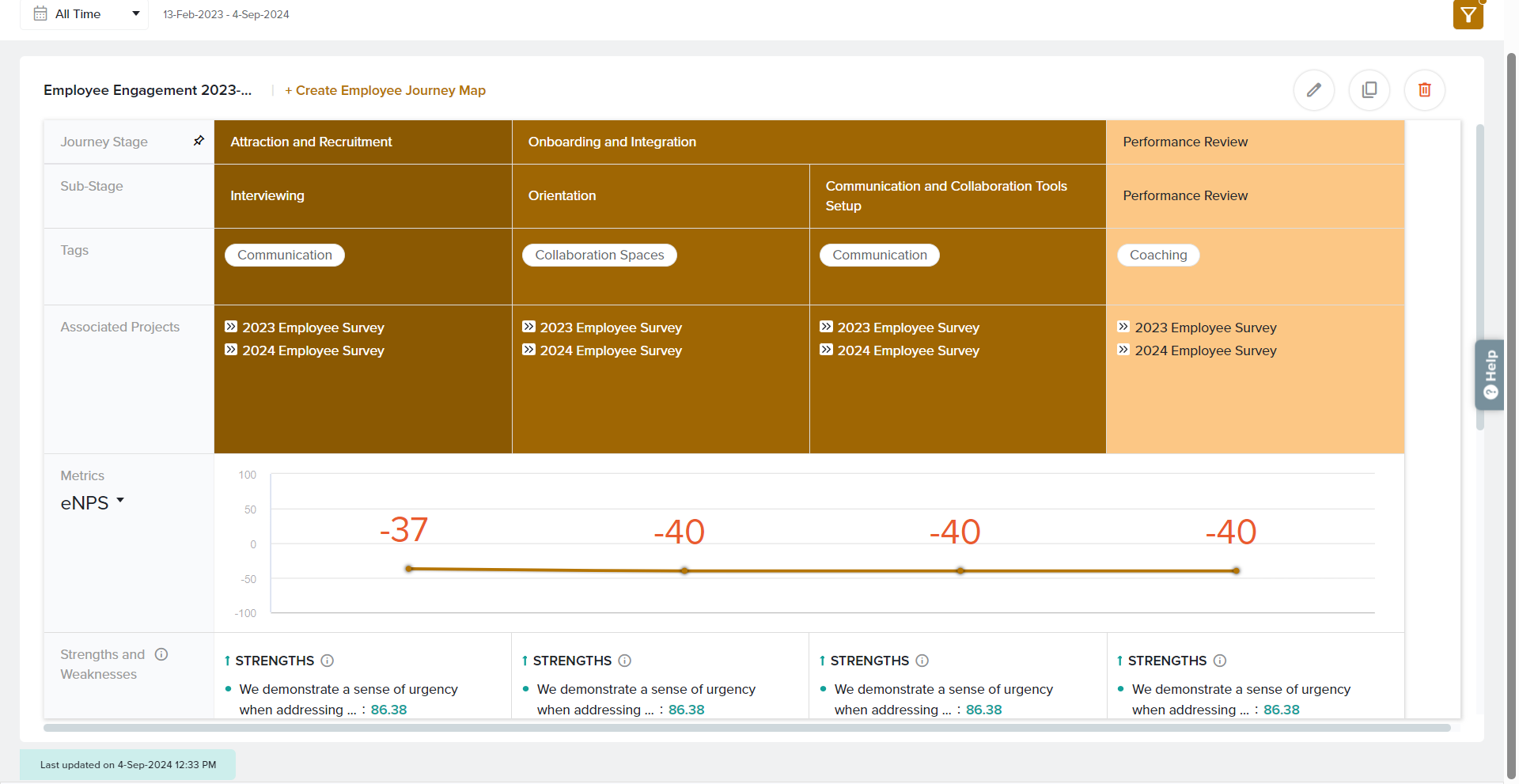The image size is (1519, 784).
Task: Click Create Employee Journey Map link
Action: pyautogui.click(x=385, y=90)
